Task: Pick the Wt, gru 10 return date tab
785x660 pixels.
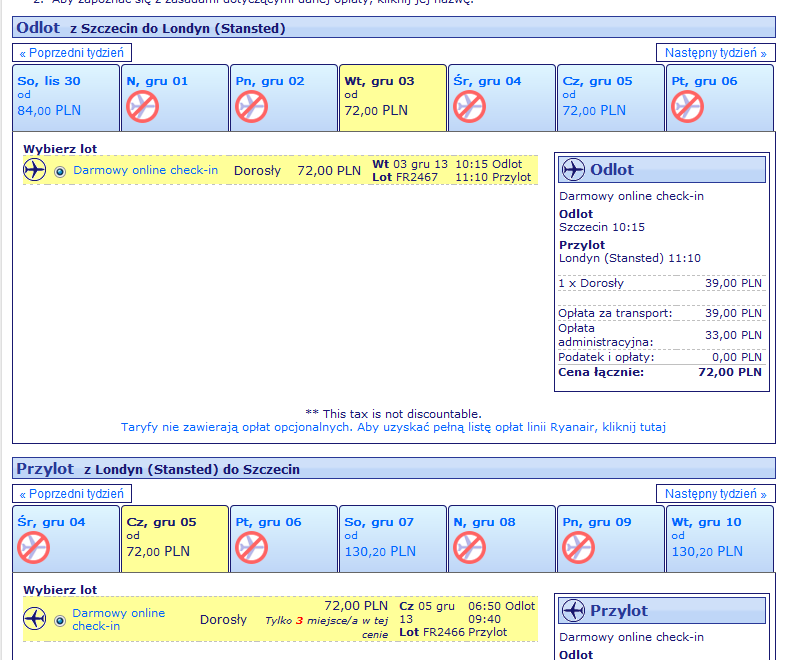Action: pos(719,537)
